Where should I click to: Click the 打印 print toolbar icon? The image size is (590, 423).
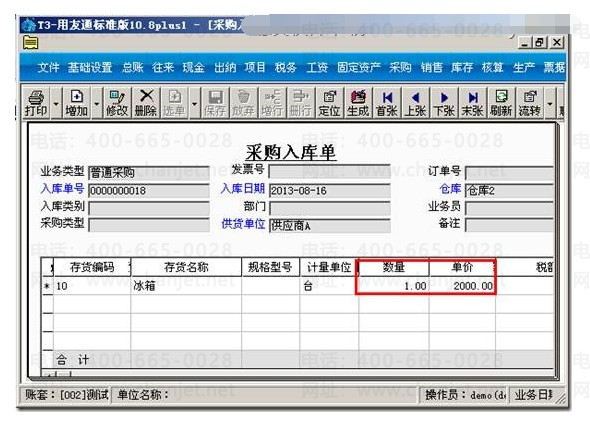[x=36, y=103]
